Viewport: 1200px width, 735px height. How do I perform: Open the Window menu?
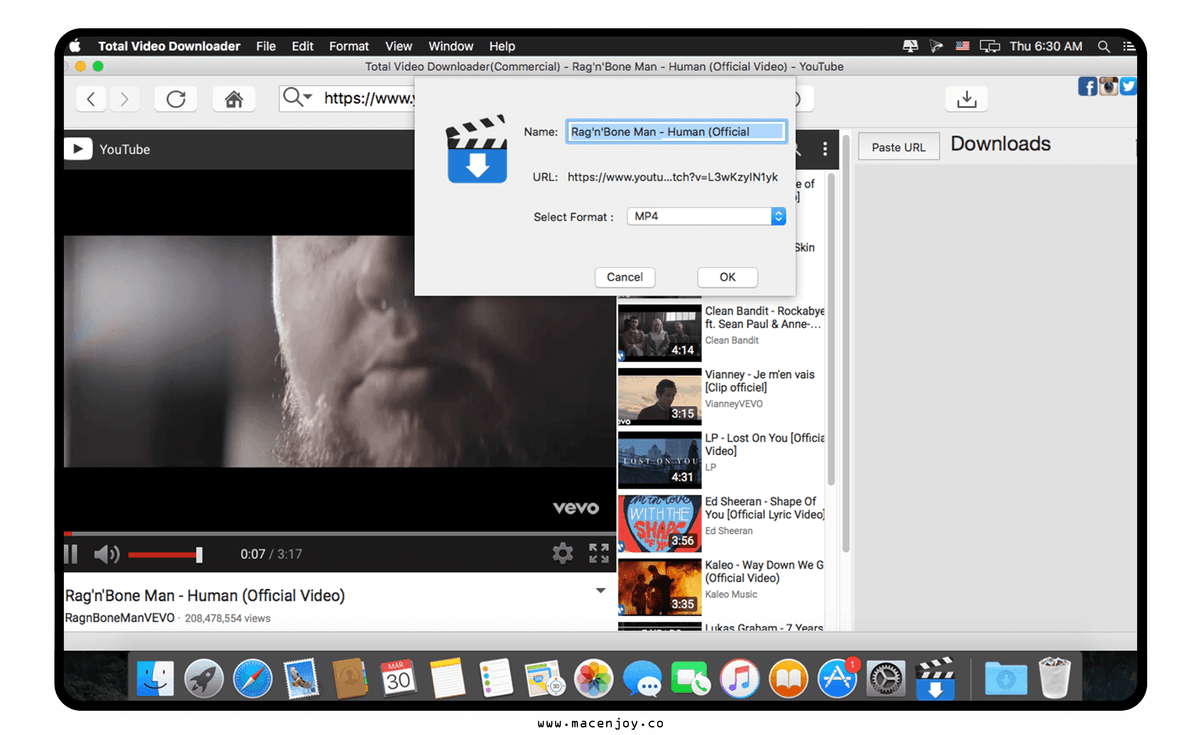click(451, 46)
